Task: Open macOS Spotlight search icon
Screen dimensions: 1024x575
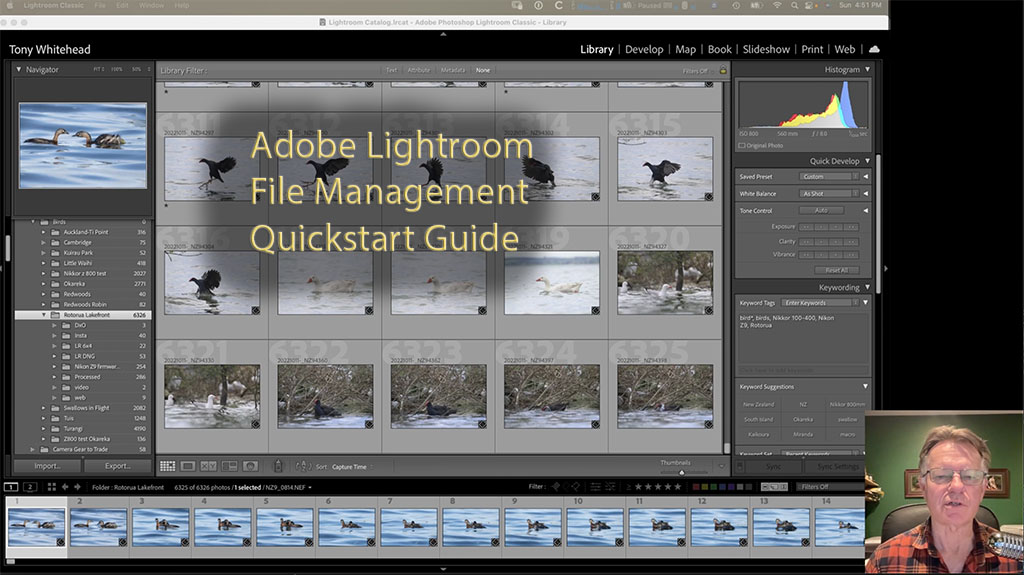Action: 794,5
